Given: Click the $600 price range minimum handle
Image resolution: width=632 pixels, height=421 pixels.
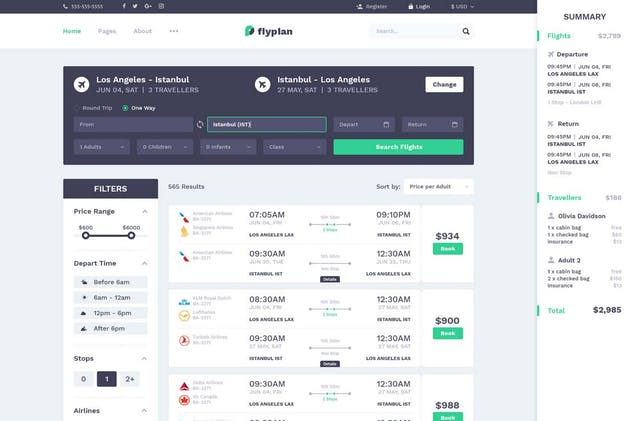Looking at the screenshot, I should [x=85, y=236].
